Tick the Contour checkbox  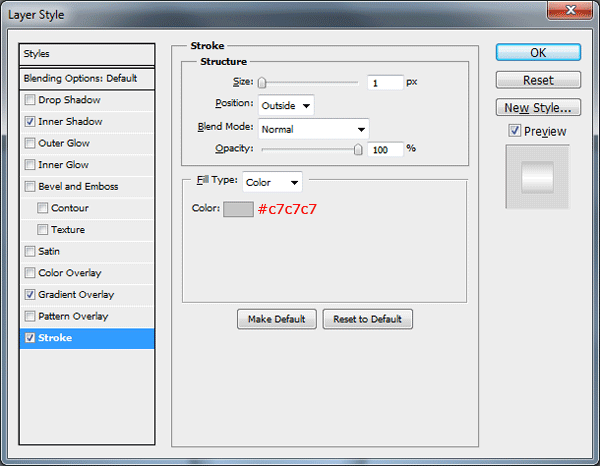[x=42, y=208]
